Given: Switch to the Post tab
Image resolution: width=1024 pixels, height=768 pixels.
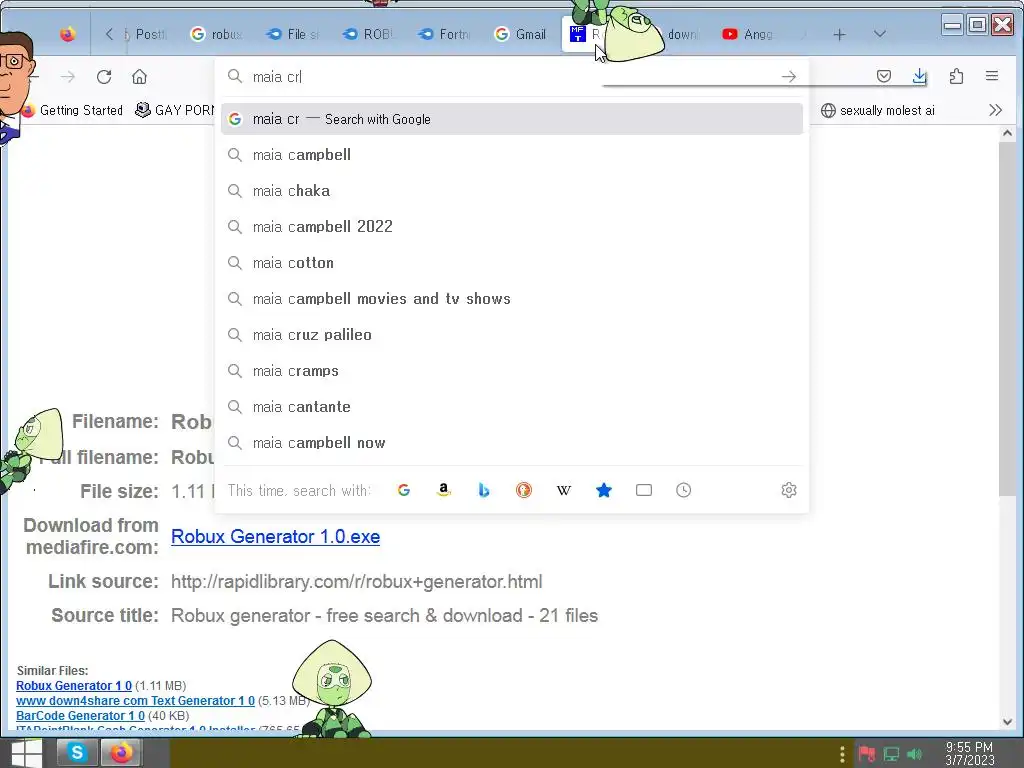Looking at the screenshot, I should [x=146, y=34].
